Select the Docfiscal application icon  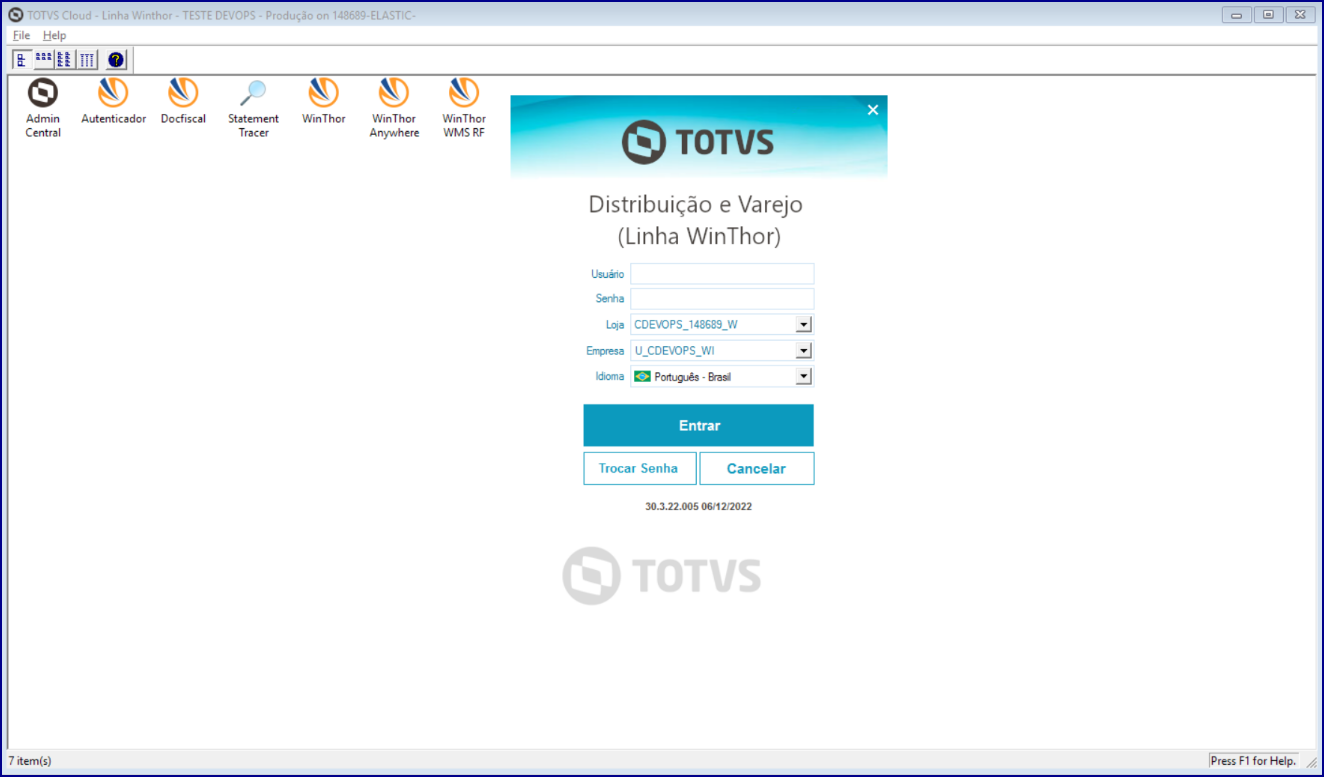[x=183, y=102]
